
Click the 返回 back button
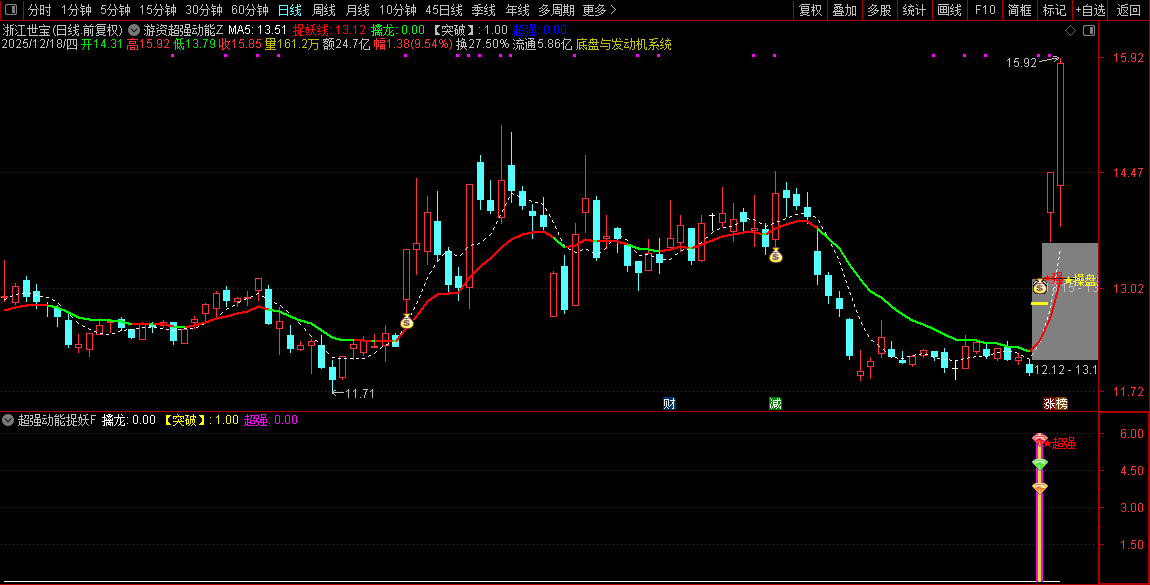[x=1128, y=10]
